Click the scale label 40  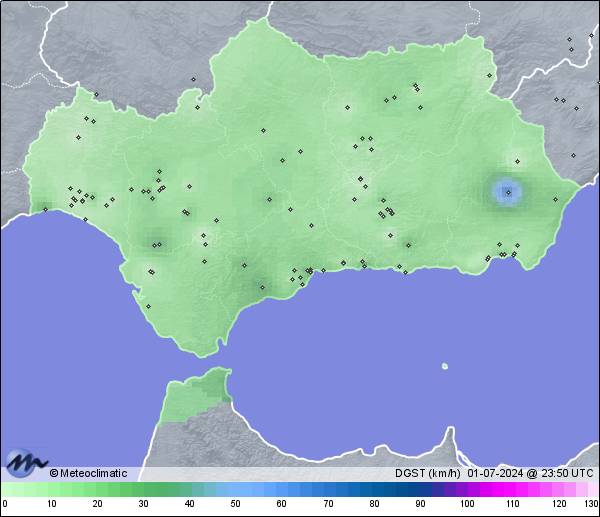(x=189, y=503)
